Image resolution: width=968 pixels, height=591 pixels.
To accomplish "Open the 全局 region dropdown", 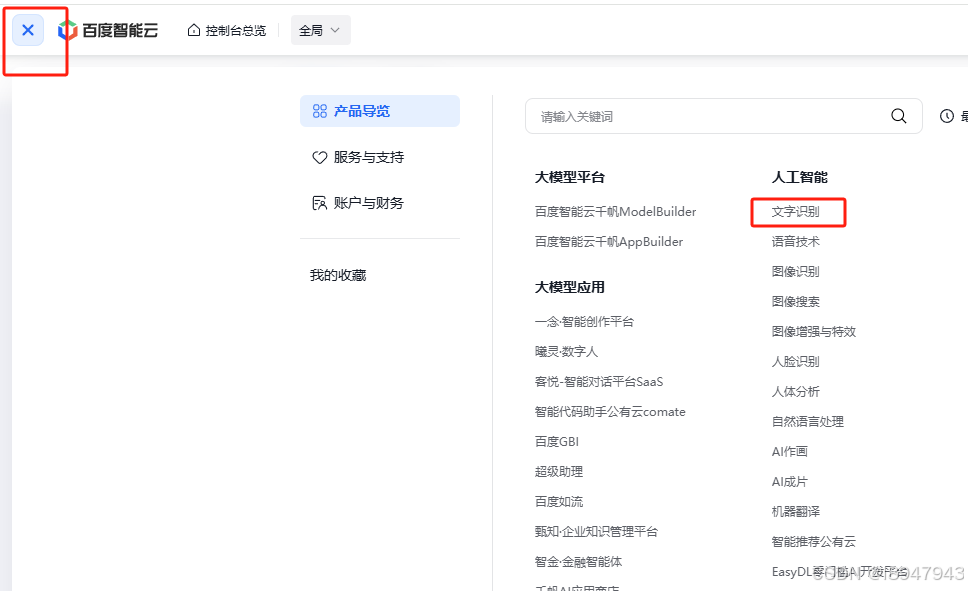I will click(320, 30).
